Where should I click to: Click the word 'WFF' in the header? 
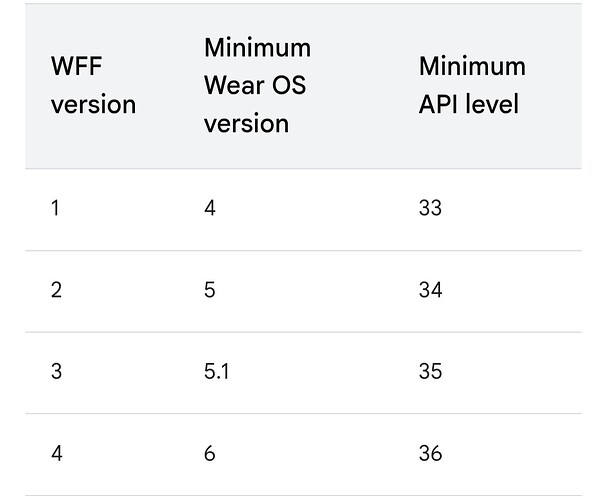click(x=77, y=67)
